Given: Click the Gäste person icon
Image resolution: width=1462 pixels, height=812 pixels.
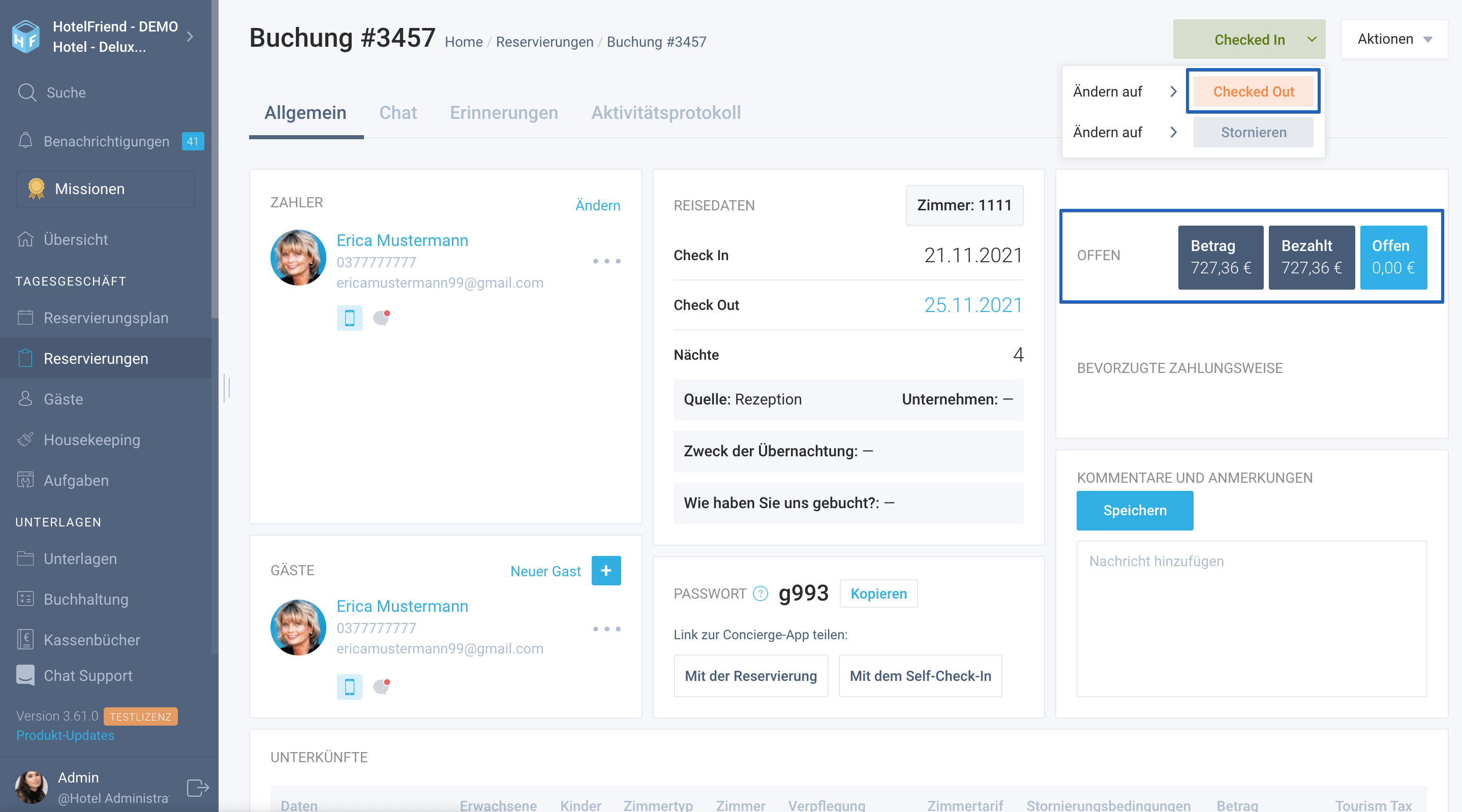Looking at the screenshot, I should pos(25,398).
